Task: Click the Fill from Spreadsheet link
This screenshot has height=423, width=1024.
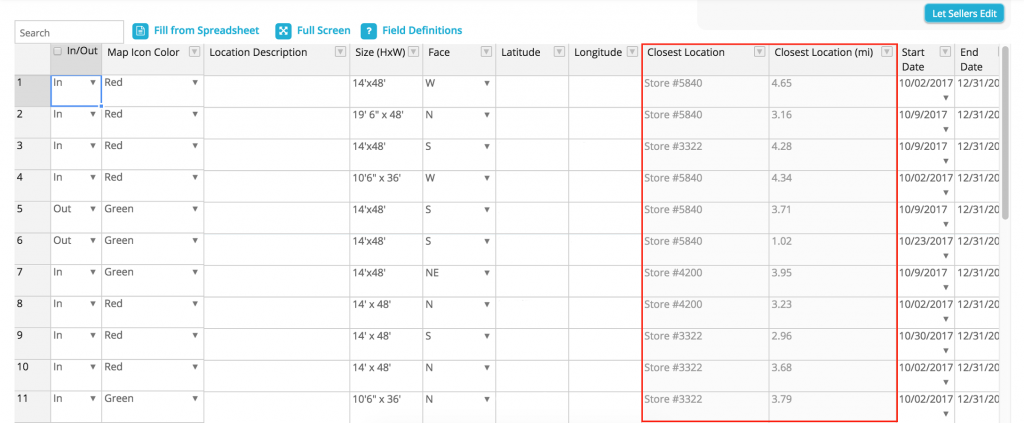Action: pos(206,30)
